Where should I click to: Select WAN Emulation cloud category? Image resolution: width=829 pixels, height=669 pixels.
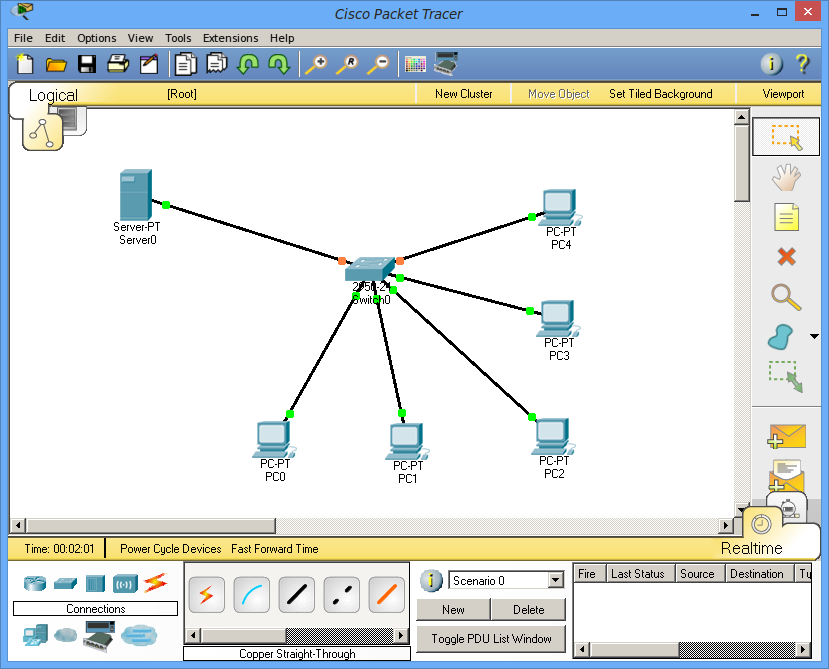pyautogui.click(x=66, y=634)
